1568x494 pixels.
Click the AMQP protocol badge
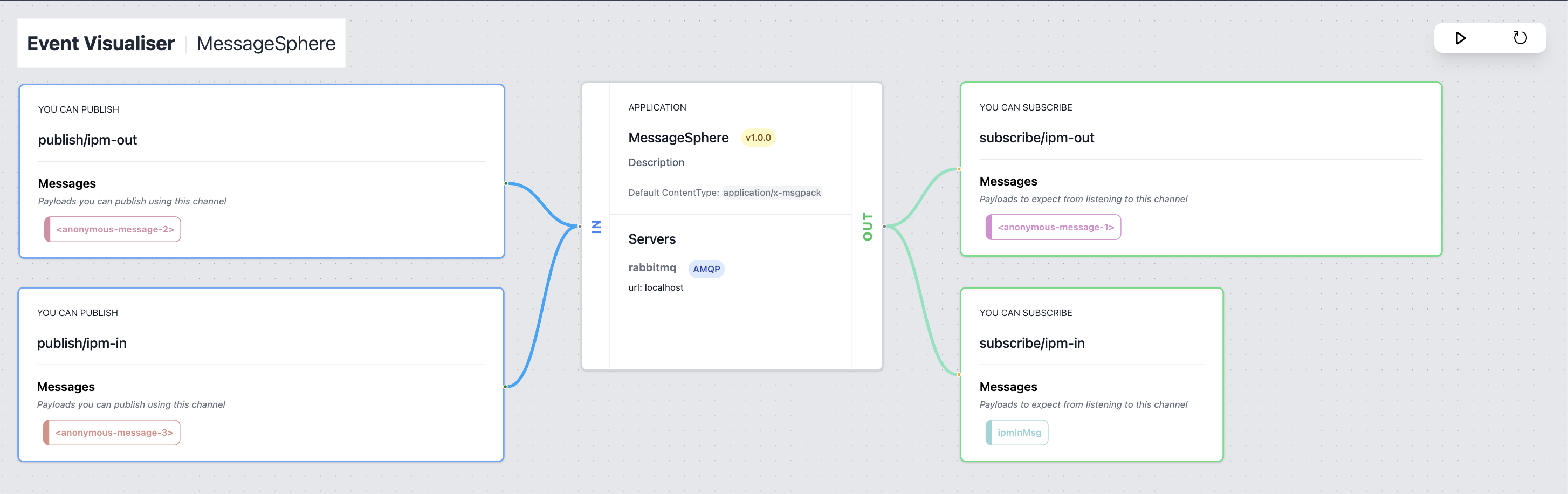point(706,269)
